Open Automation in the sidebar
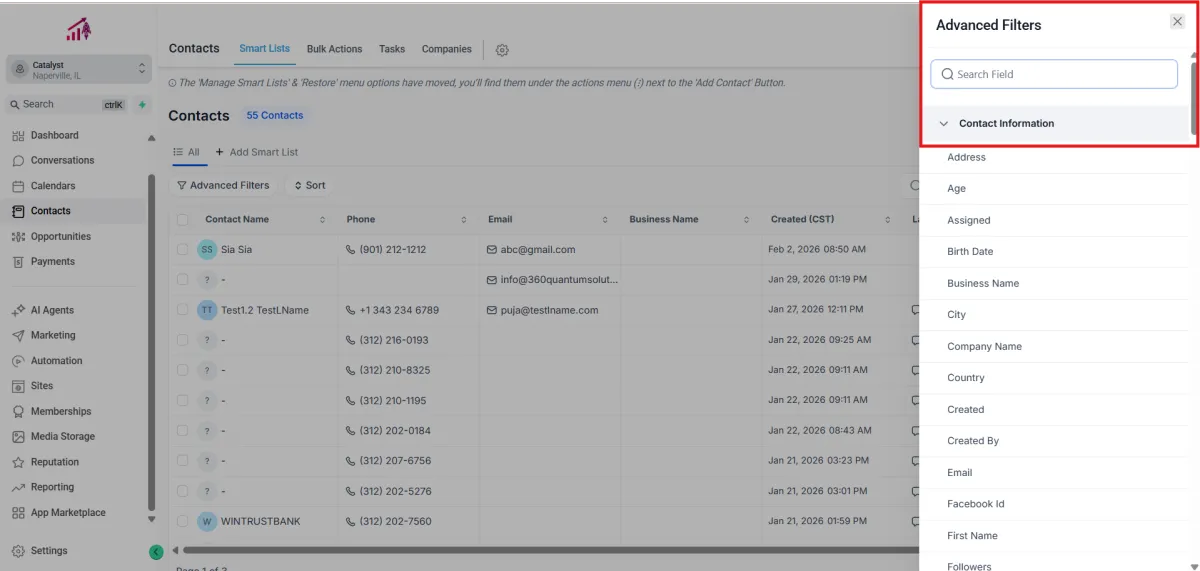Image resolution: width=1200 pixels, height=571 pixels. pyautogui.click(x=56, y=361)
